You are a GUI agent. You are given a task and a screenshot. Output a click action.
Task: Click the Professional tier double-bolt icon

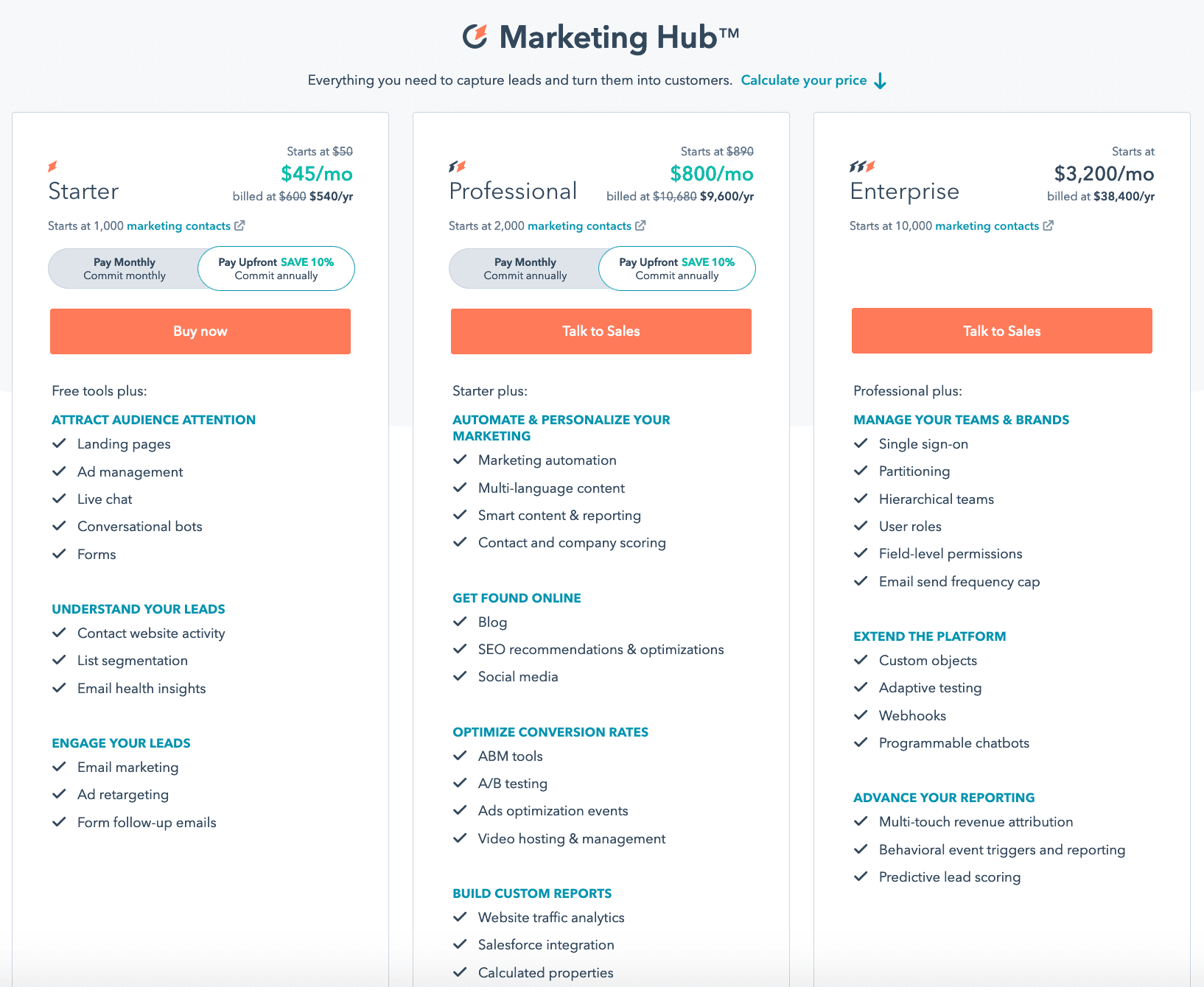pyautogui.click(x=457, y=166)
